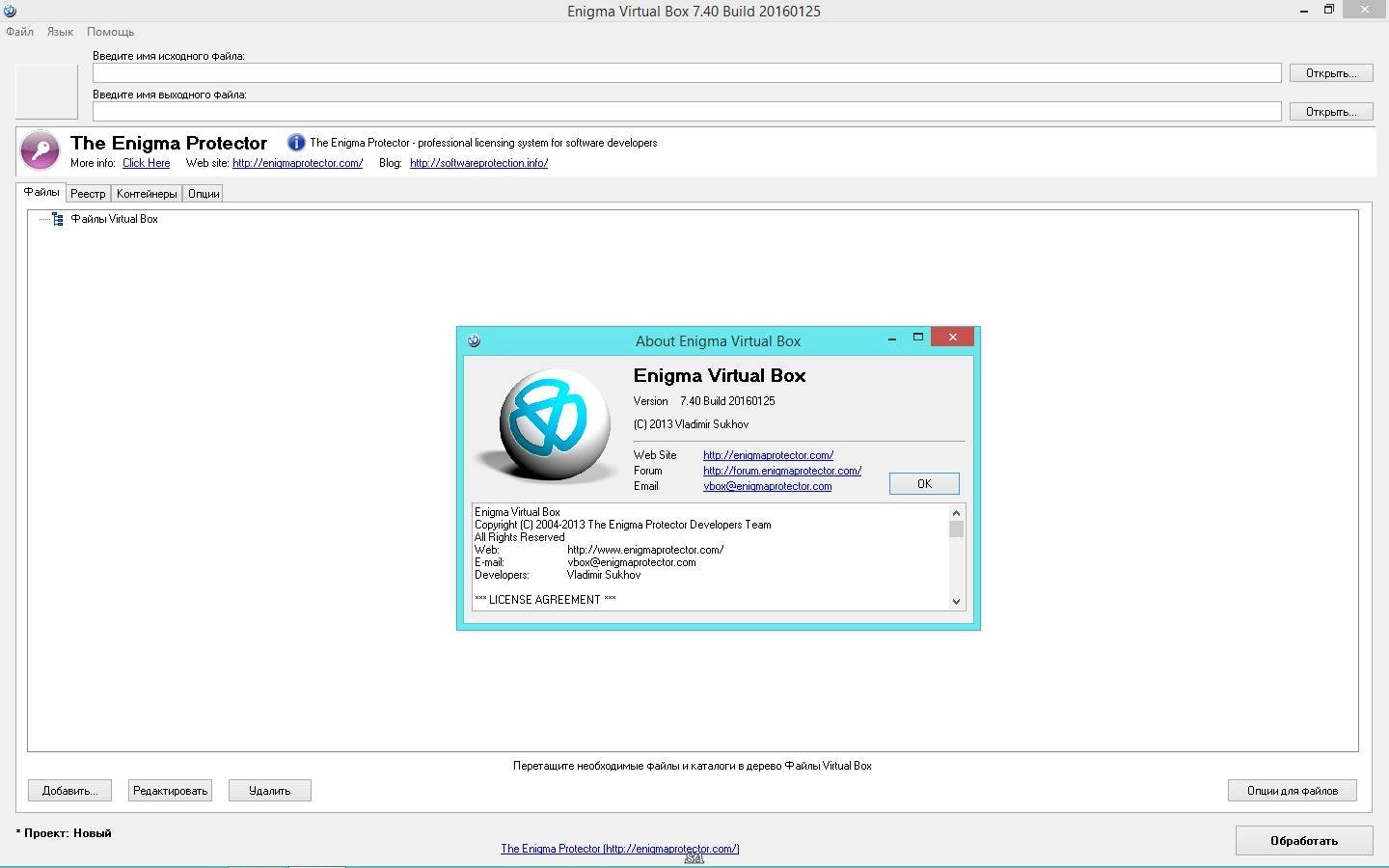
Task: Click the LICENSE AGREEMENT line in text box
Action: point(545,600)
